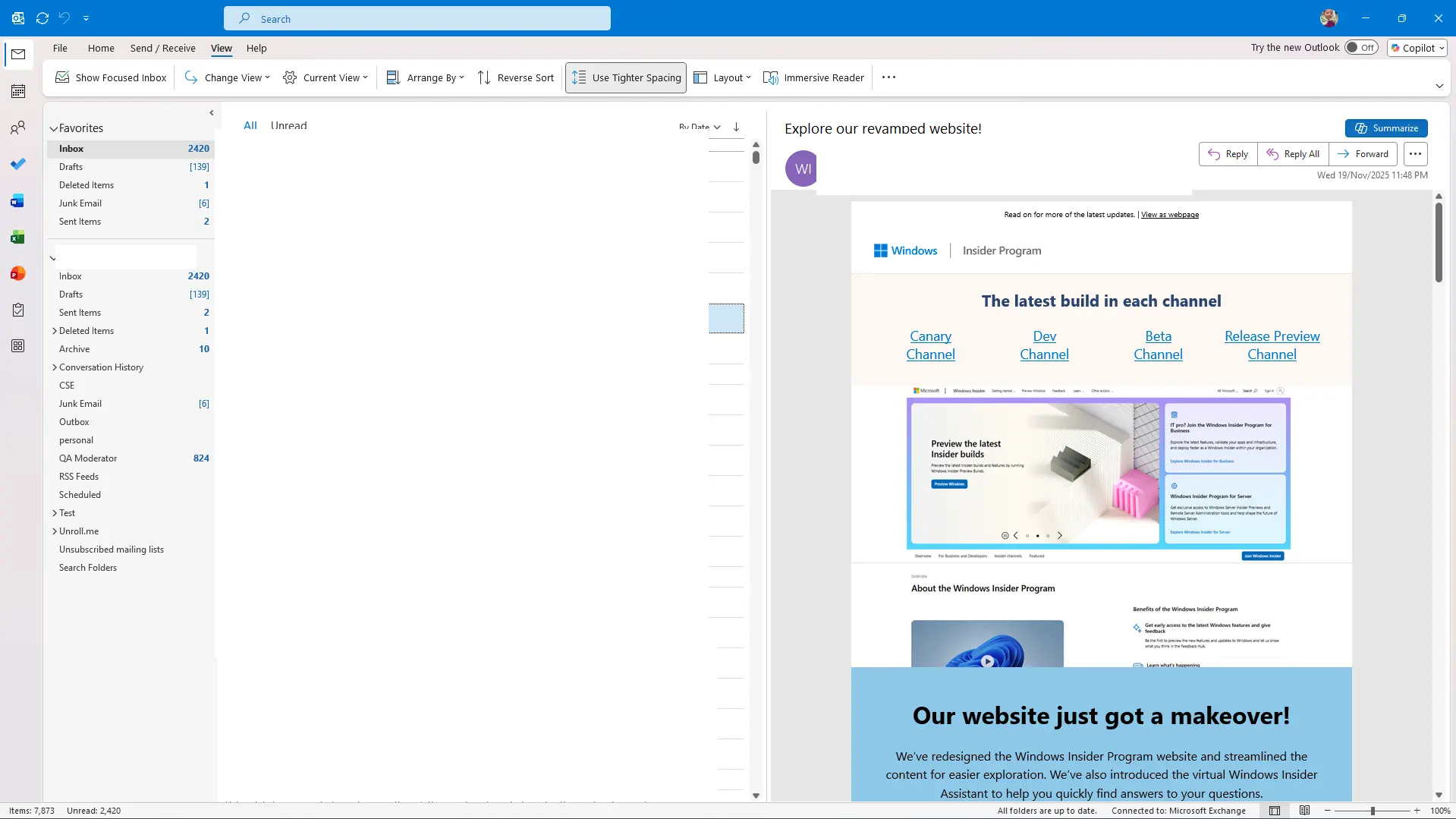The width and height of the screenshot is (1456, 819).
Task: Click the zoom in plus button
Action: (1417, 811)
